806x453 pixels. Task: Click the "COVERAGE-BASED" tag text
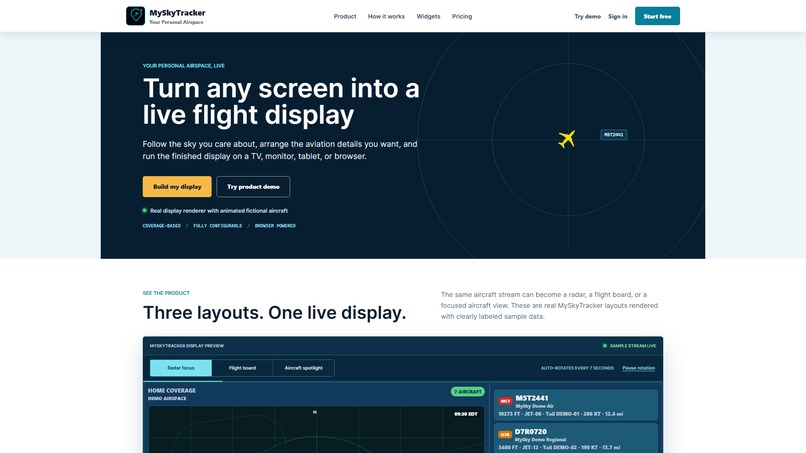(x=161, y=226)
